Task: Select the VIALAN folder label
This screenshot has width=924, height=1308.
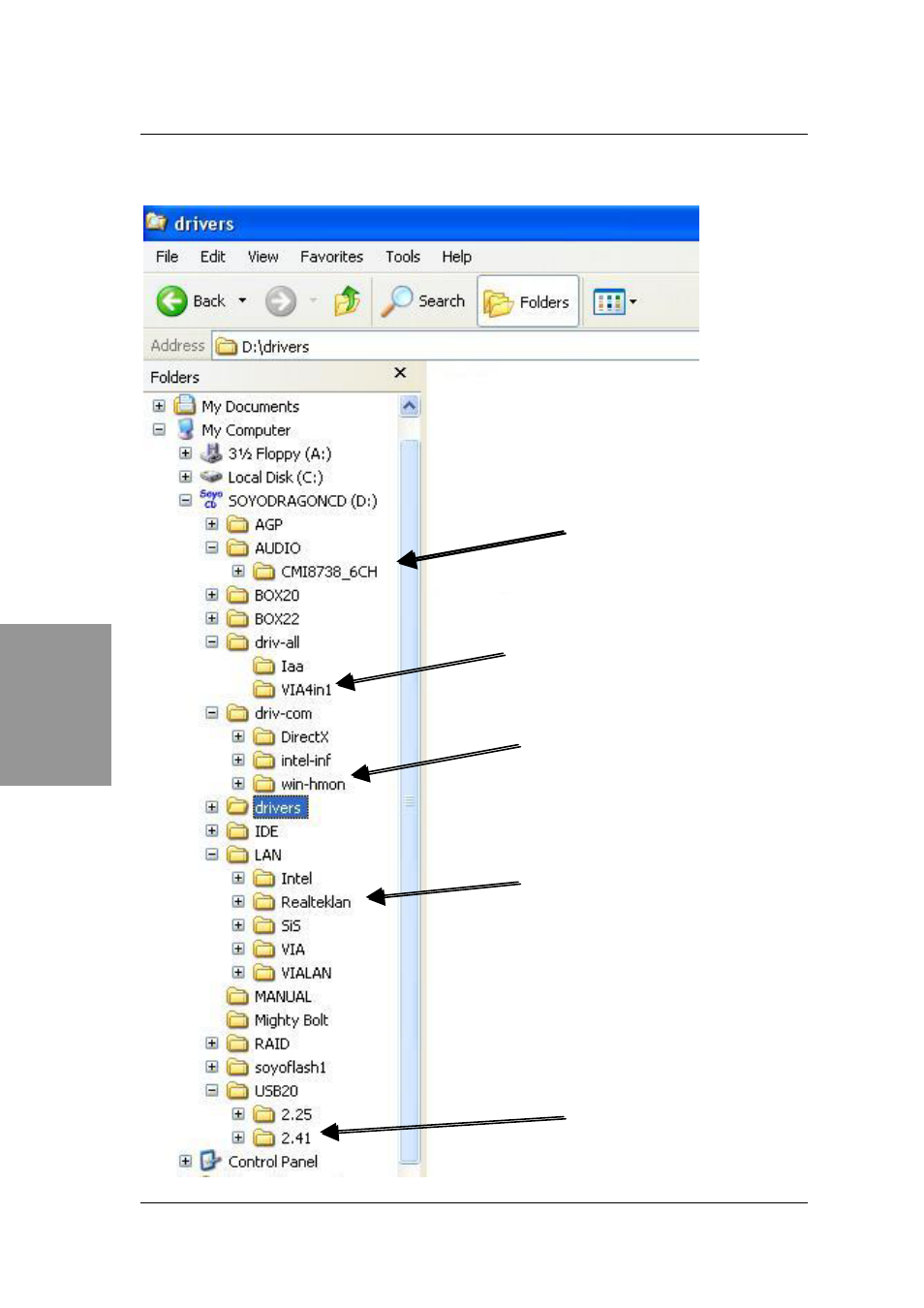Action: click(x=305, y=973)
